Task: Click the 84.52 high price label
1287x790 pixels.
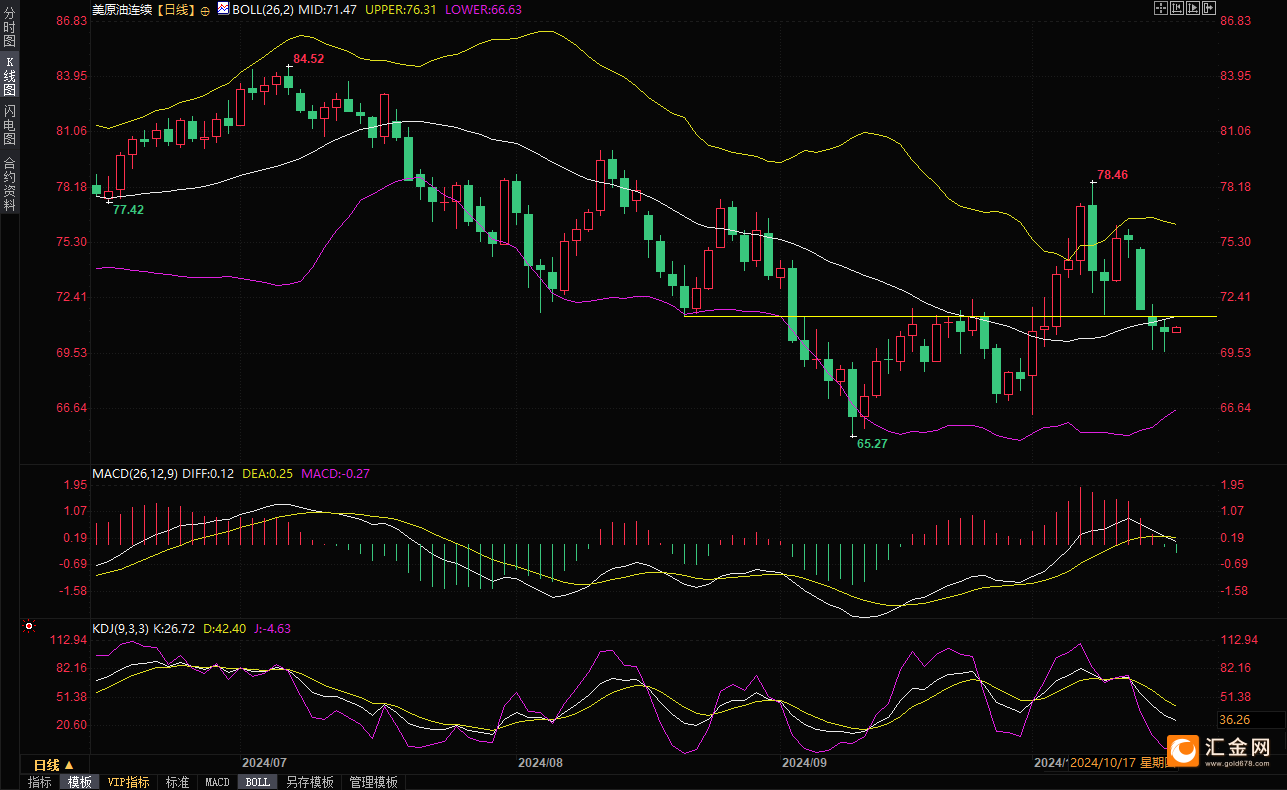Action: (x=308, y=59)
